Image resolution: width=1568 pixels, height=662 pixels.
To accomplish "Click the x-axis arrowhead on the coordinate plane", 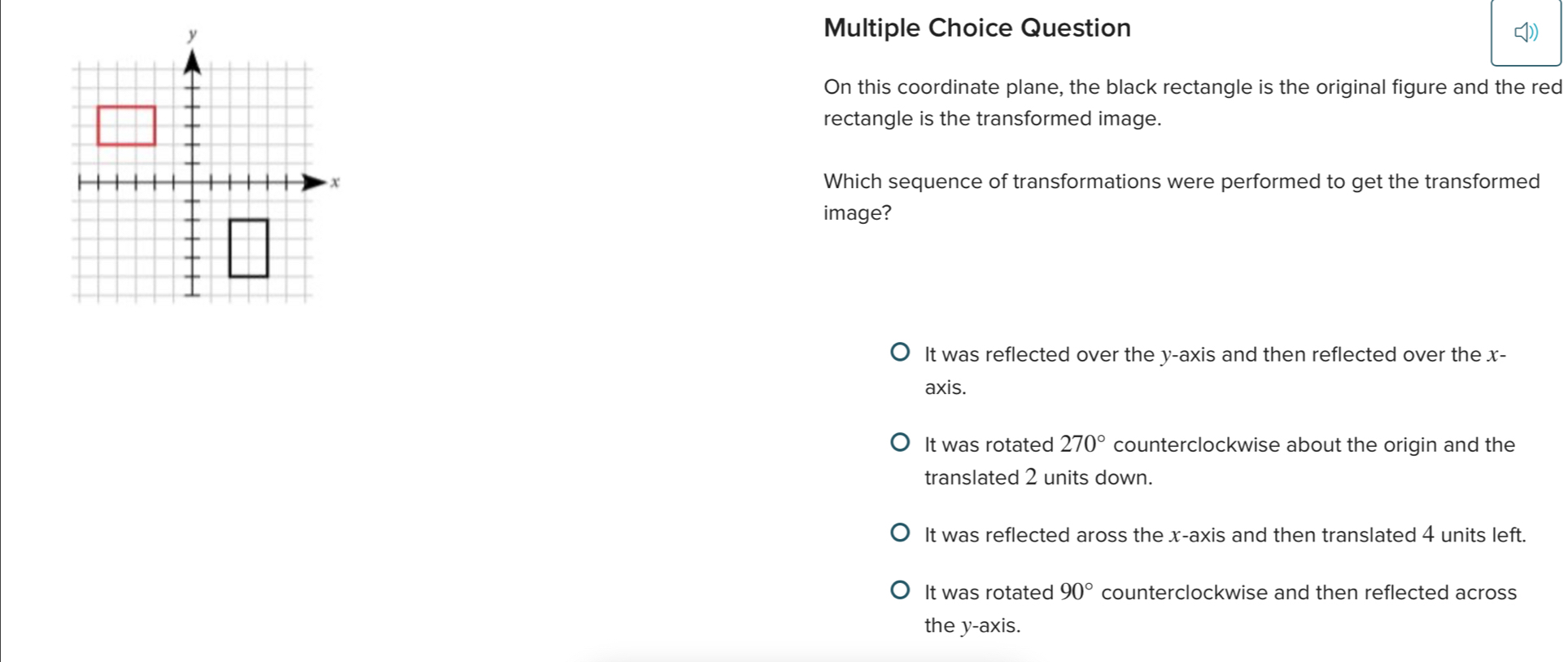I will click(314, 182).
